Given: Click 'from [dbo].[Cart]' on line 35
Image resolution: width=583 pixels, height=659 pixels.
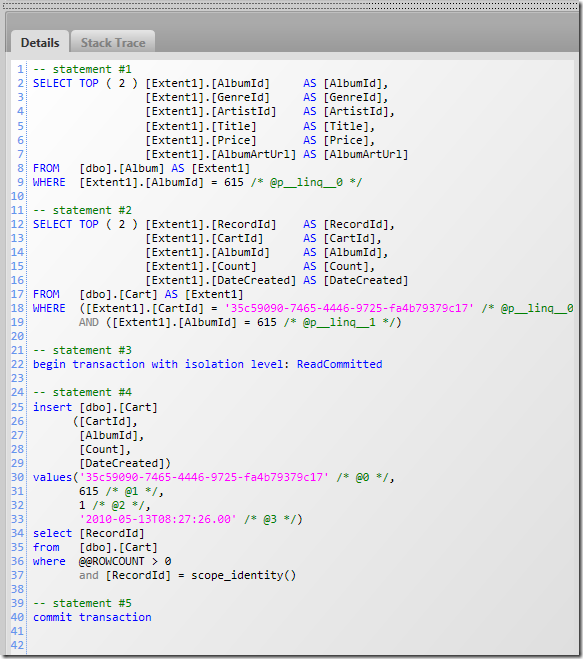Looking at the screenshot, I should click(95, 548).
